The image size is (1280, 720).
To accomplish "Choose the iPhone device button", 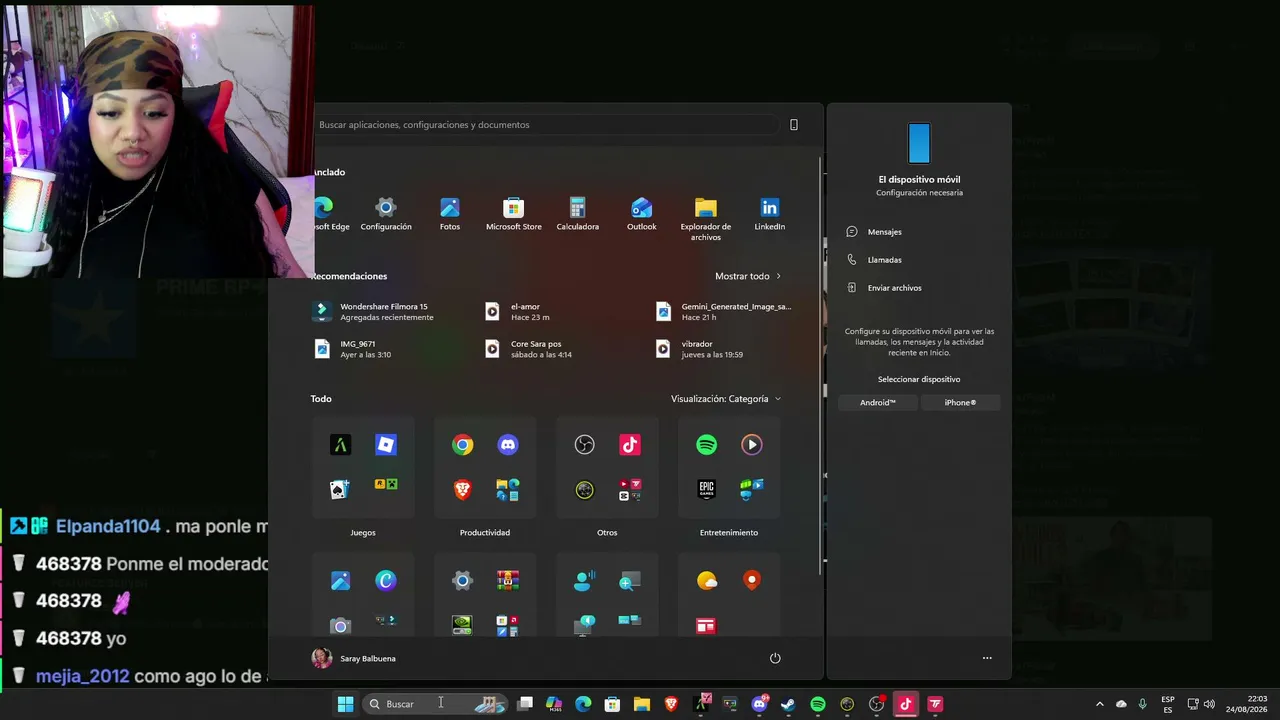I will pyautogui.click(x=960, y=403).
